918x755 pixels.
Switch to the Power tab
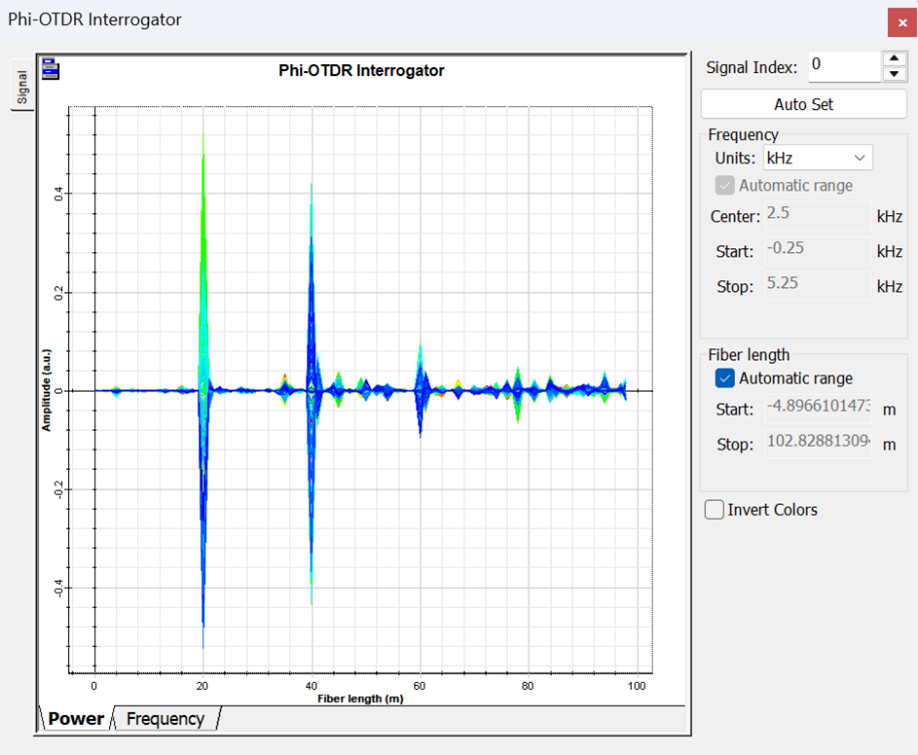[76, 718]
